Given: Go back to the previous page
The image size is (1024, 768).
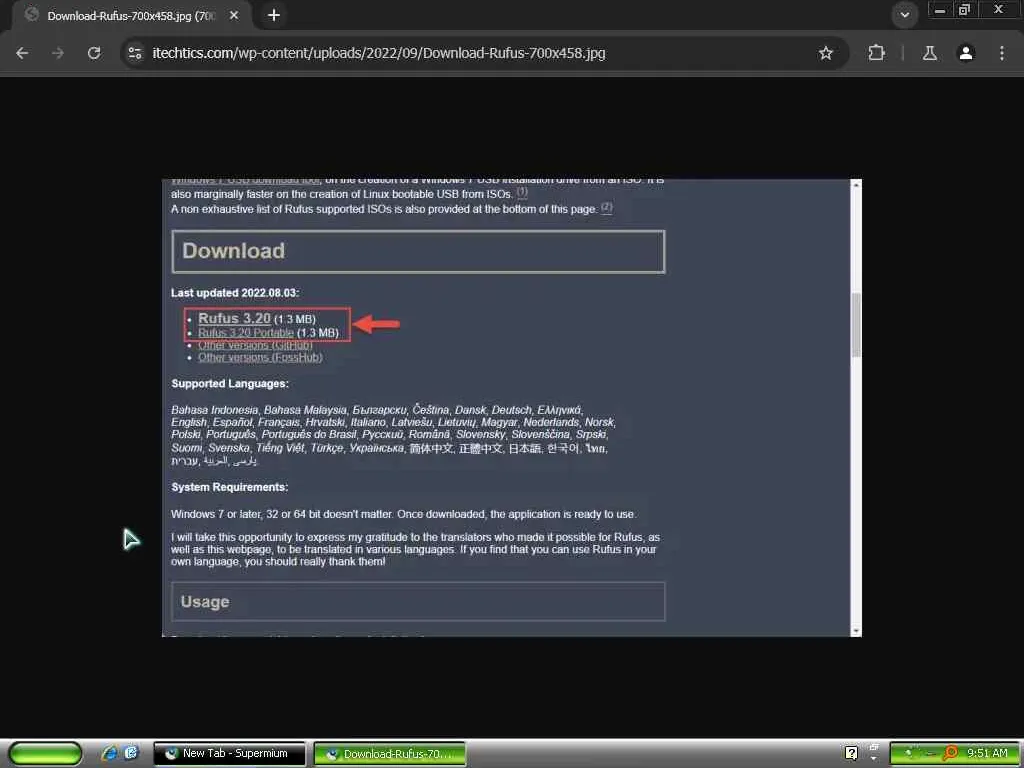Looking at the screenshot, I should pos(22,53).
